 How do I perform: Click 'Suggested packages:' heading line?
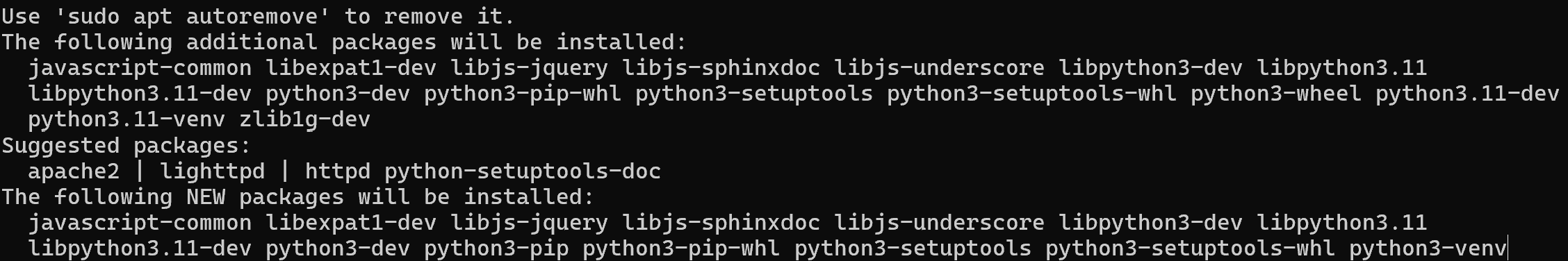tap(126, 145)
